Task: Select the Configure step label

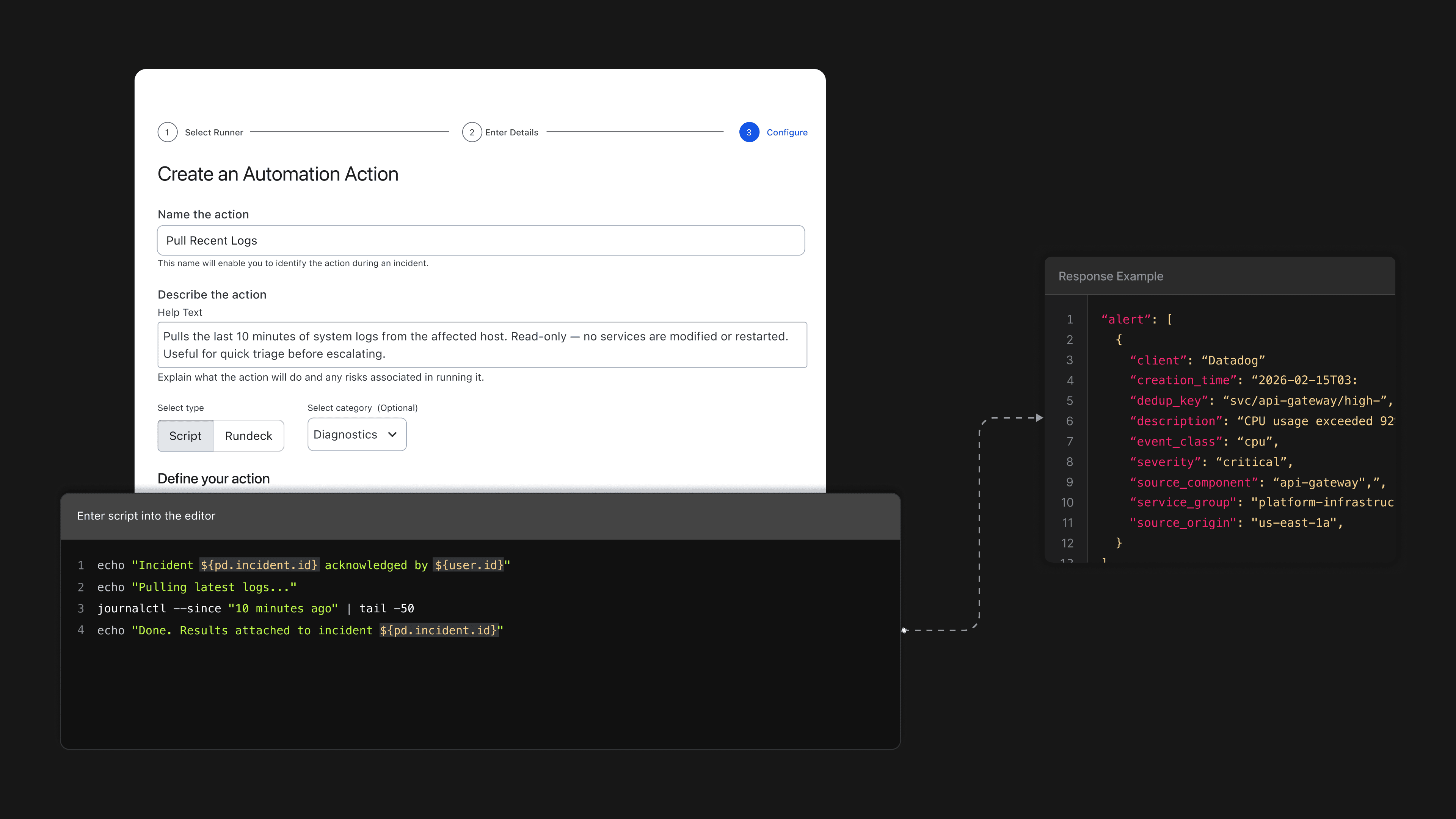Action: point(788,132)
